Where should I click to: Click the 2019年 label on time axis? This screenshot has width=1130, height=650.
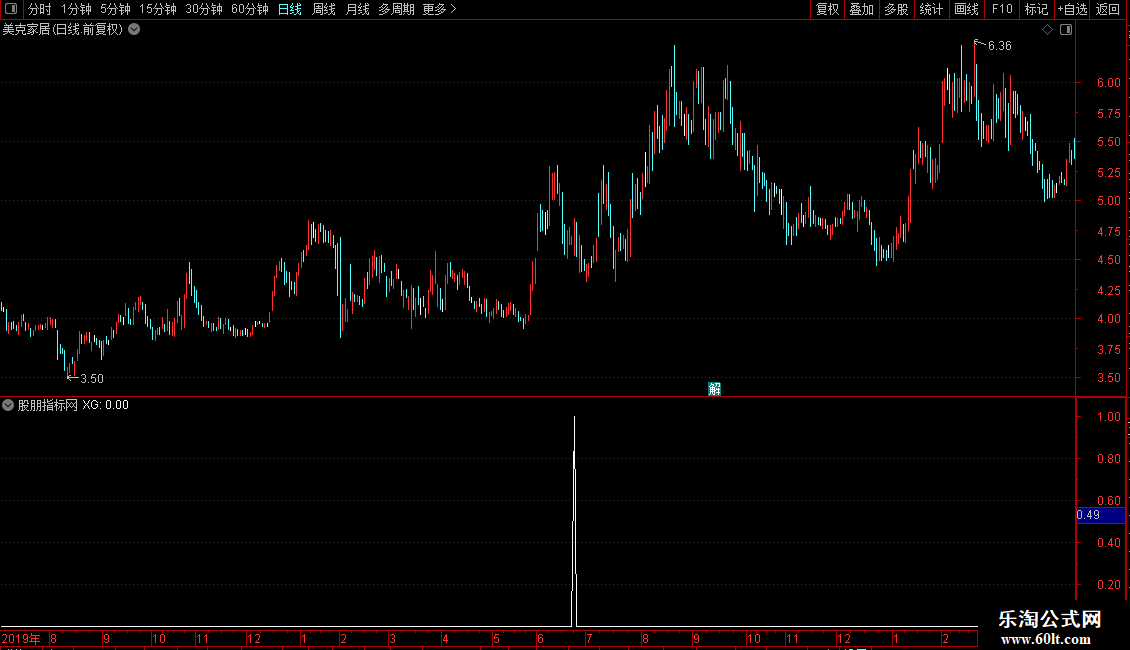click(21, 638)
